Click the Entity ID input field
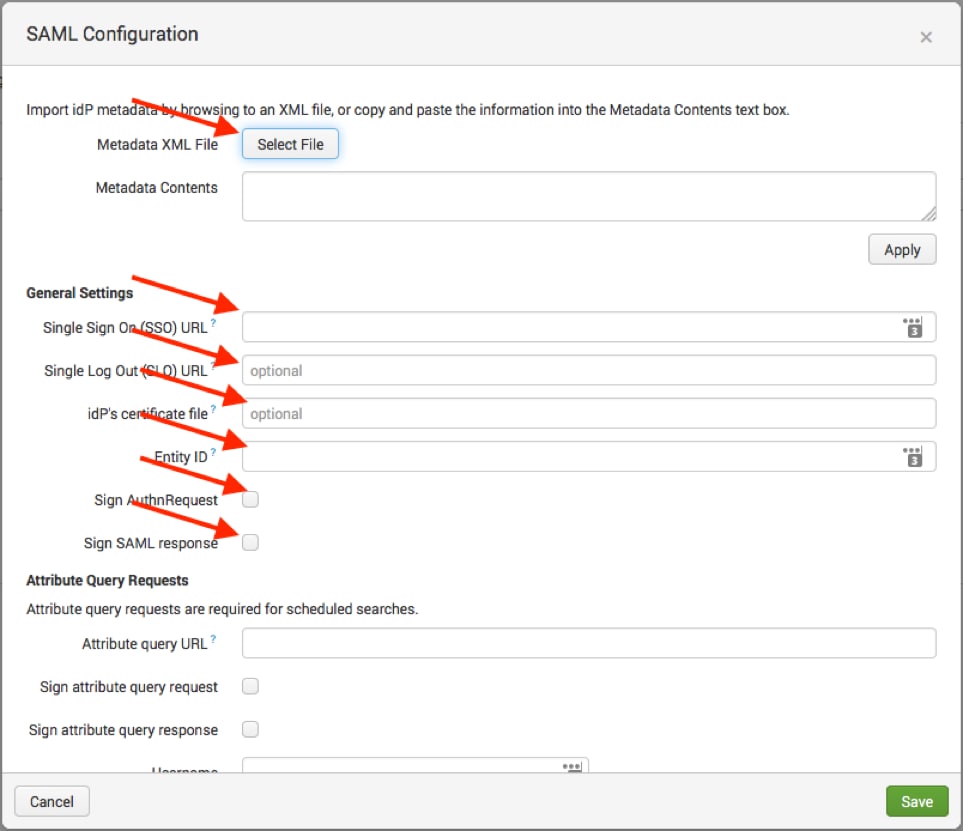This screenshot has height=831, width=963. click(589, 456)
